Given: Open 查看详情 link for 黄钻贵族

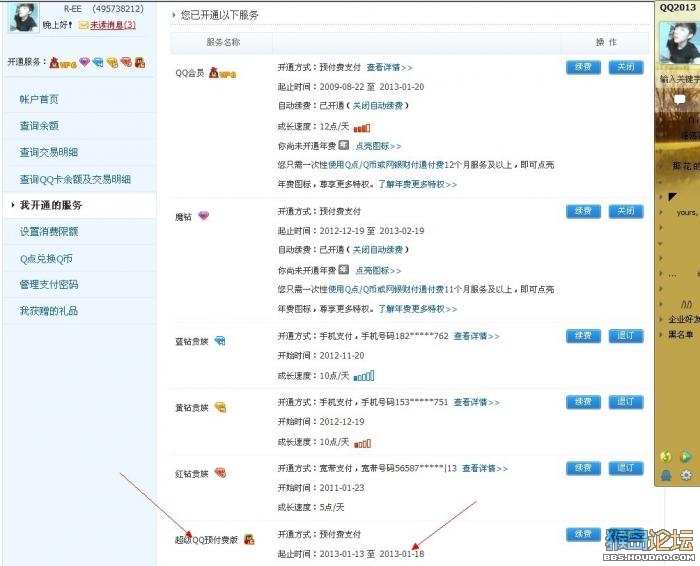Looking at the screenshot, I should pyautogui.click(x=476, y=402).
